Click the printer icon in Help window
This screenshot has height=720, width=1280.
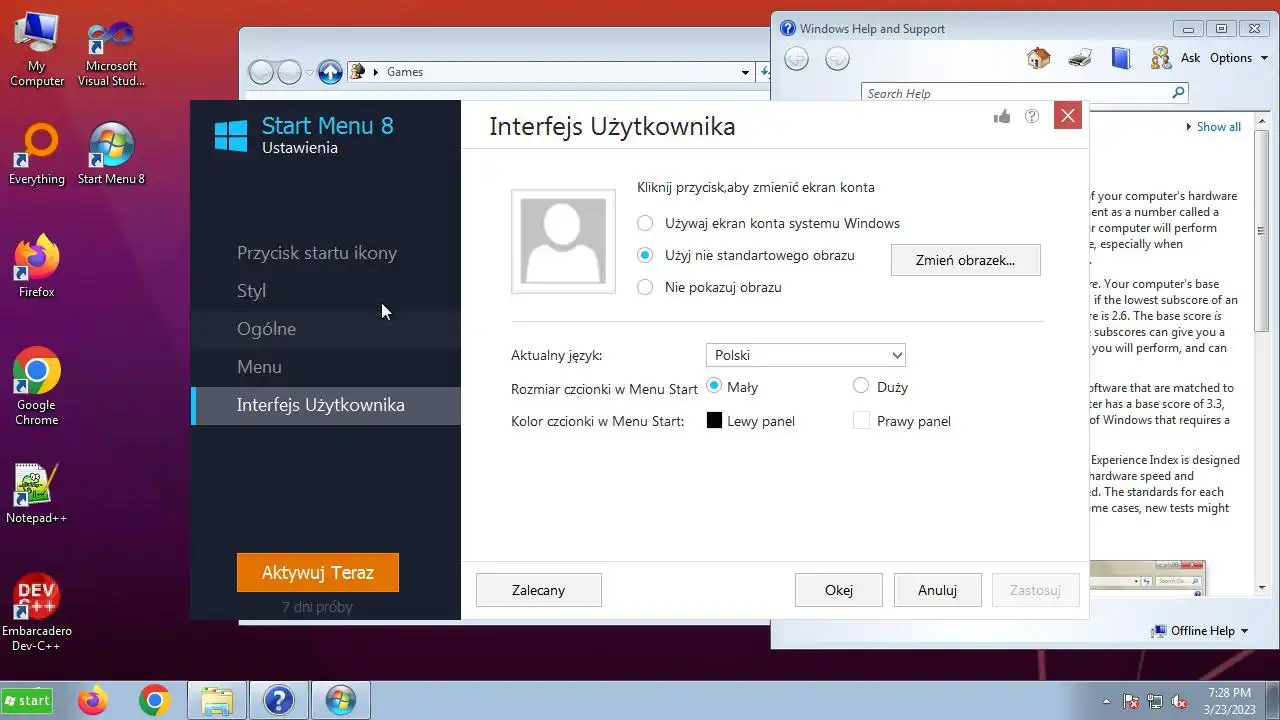1080,58
